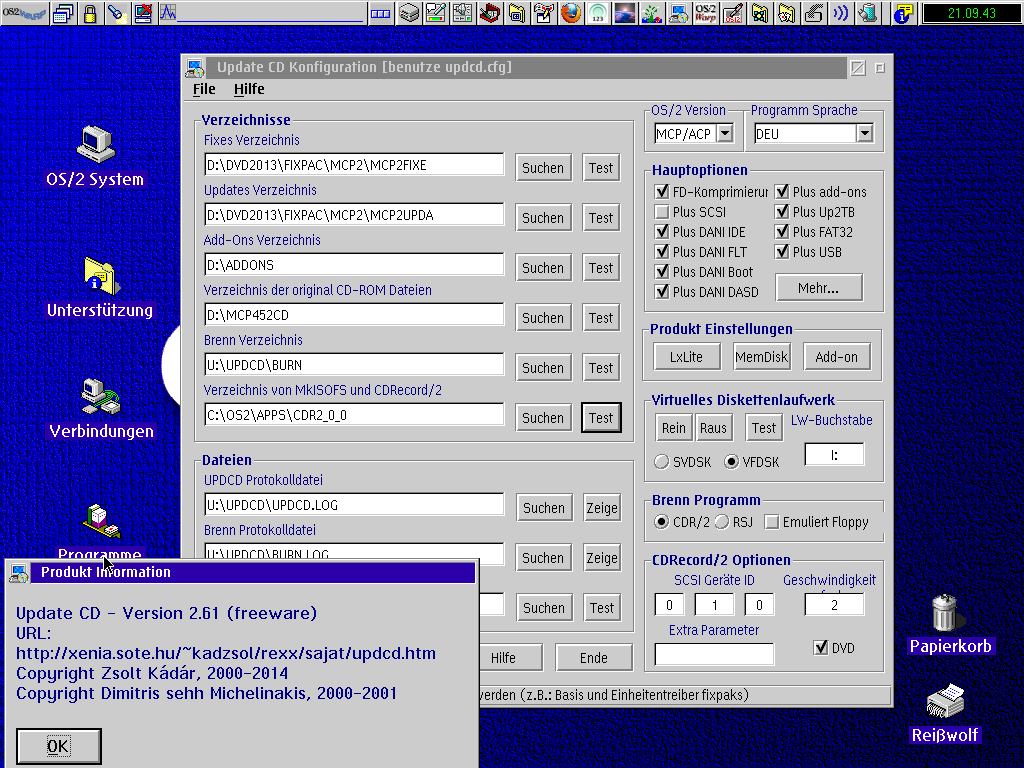Open the battery power plug icon

coord(867,13)
